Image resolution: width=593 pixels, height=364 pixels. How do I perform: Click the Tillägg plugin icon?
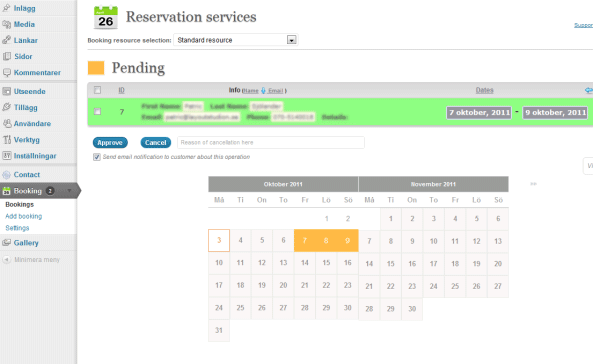[6, 107]
